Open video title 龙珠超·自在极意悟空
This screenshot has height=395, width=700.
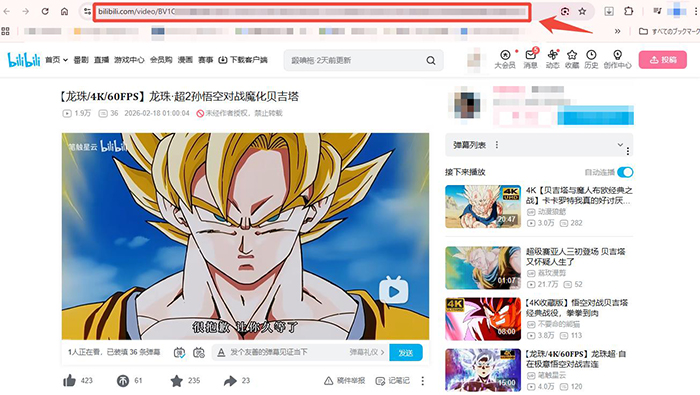pyautogui.click(x=575, y=359)
